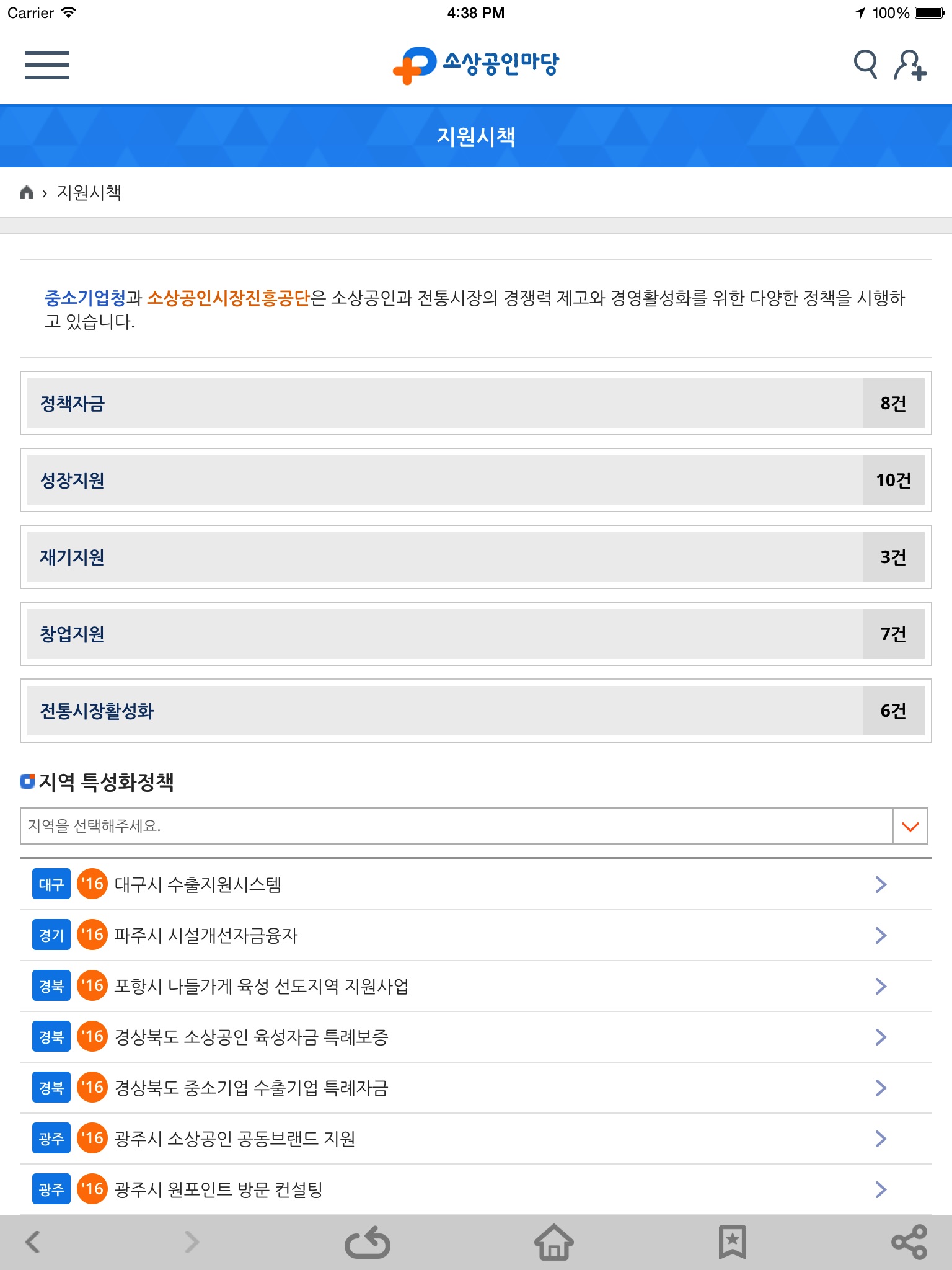
Task: Tap the 지역 특성화정책 heading
Action: (x=106, y=782)
